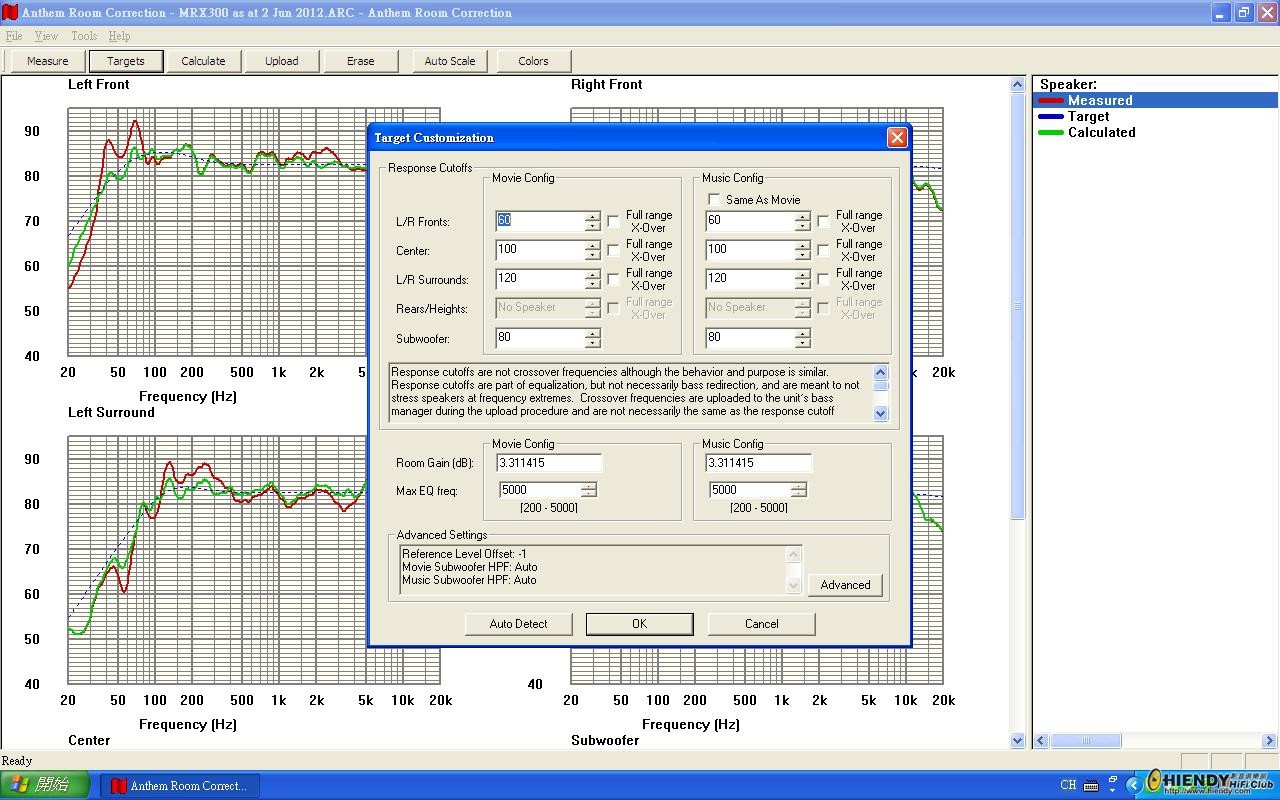Select the 'Movie Subwoofer HPF: Auto' line
1280x800 pixels.
[x=469, y=567]
